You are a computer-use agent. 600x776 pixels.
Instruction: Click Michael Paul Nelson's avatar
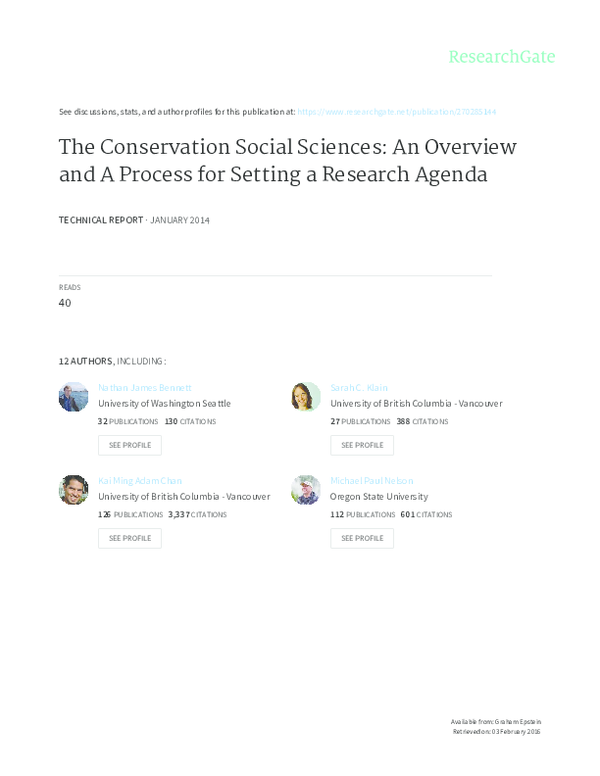pyautogui.click(x=306, y=490)
